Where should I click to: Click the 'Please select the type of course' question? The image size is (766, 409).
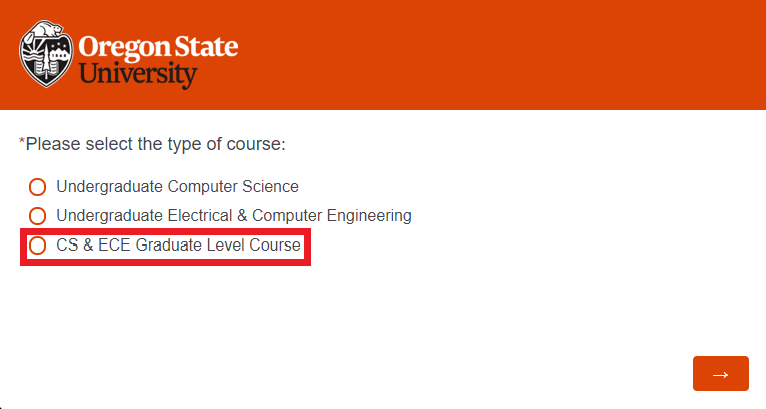(x=156, y=145)
